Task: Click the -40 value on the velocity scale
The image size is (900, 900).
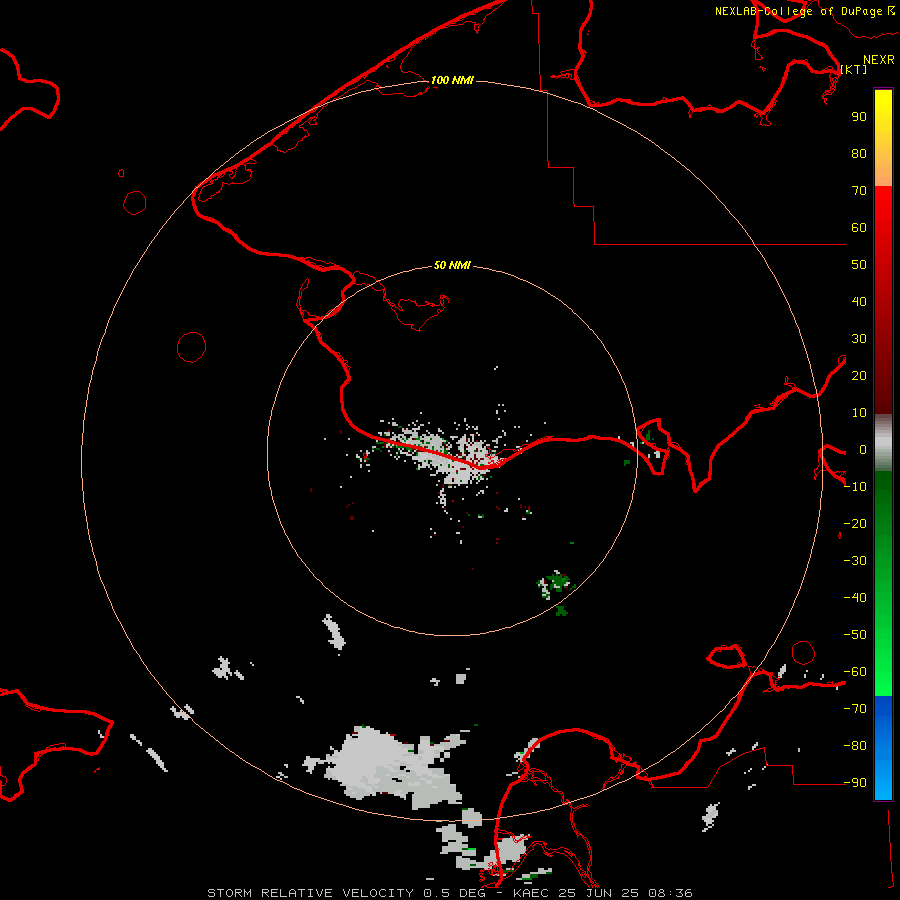Action: click(x=855, y=598)
